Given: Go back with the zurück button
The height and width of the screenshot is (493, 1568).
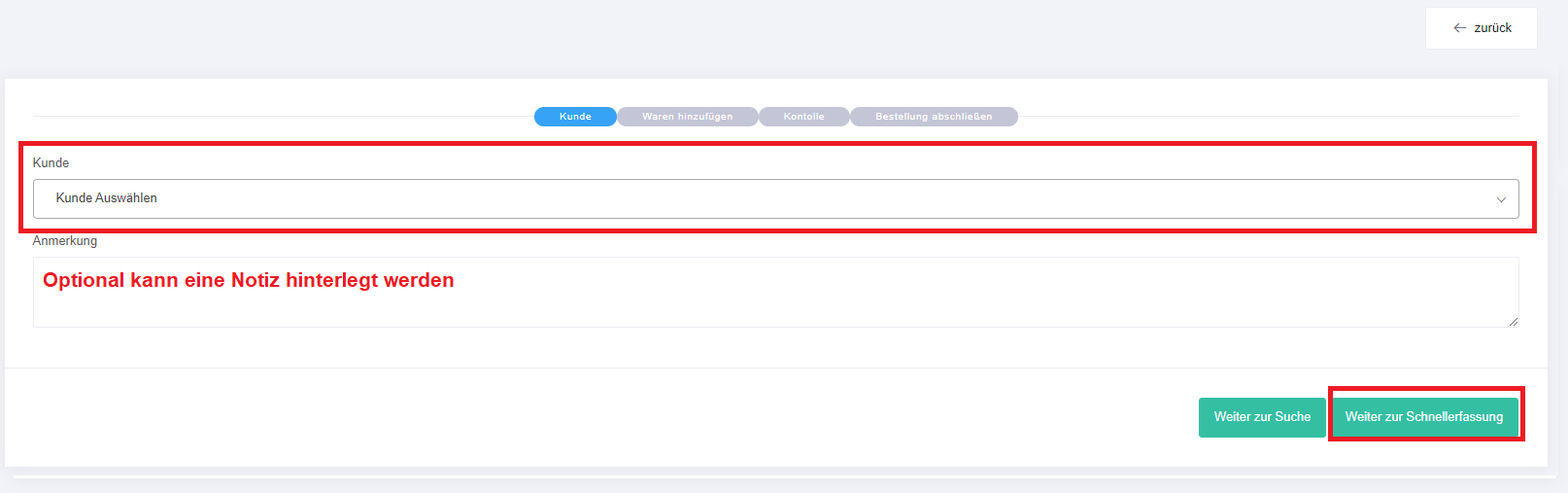Looking at the screenshot, I should click(x=1482, y=28).
